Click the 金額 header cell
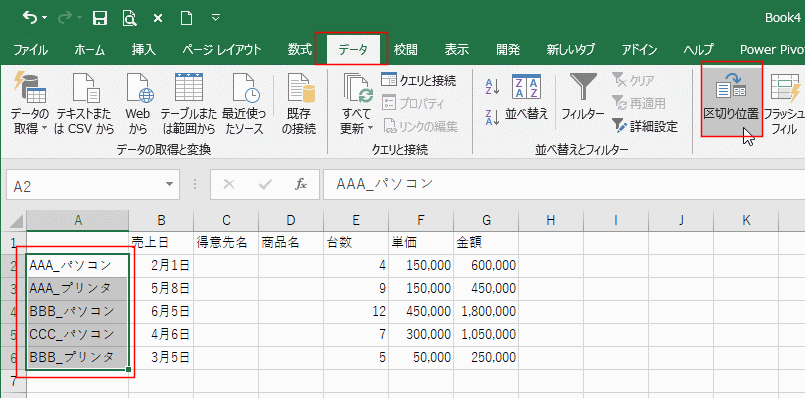The image size is (805, 398). click(x=486, y=243)
